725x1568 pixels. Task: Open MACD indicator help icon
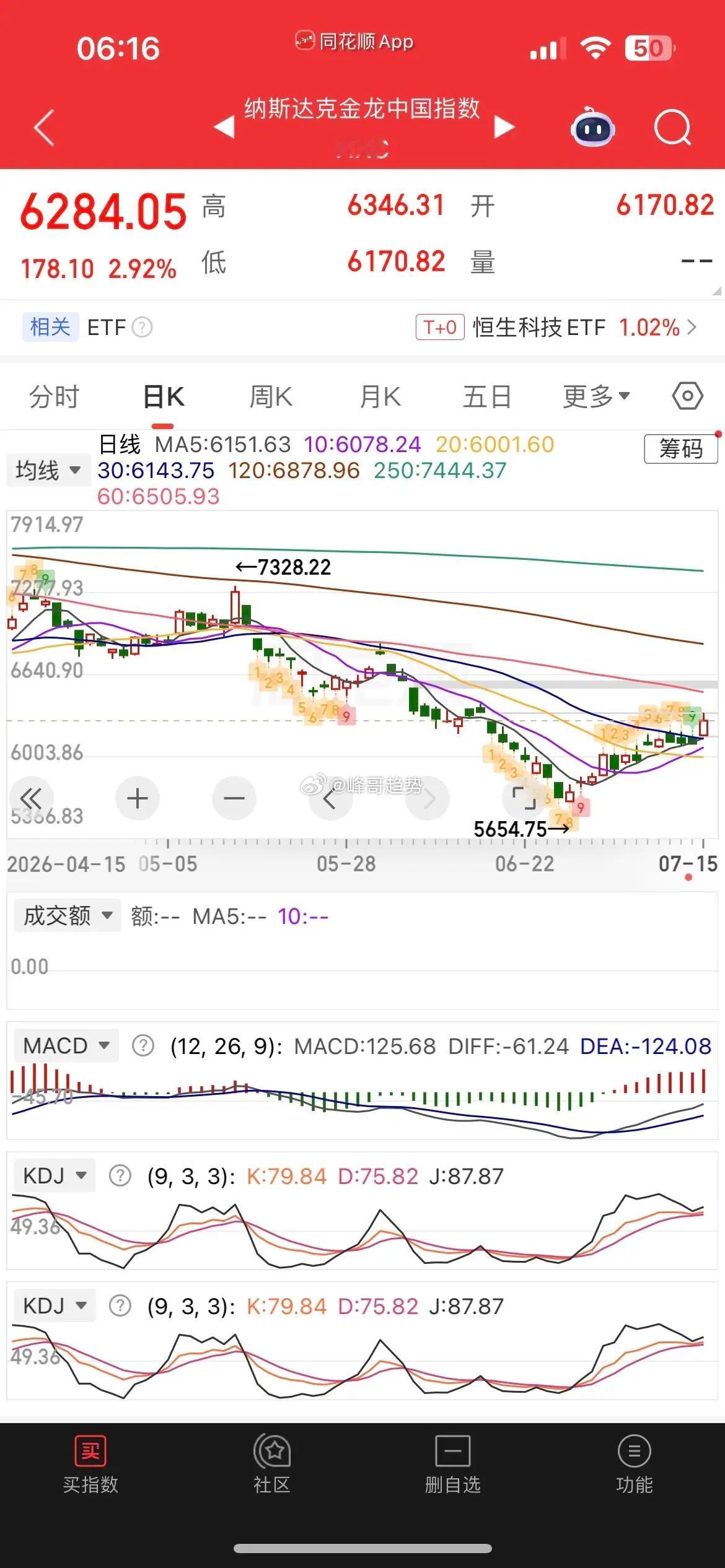pyautogui.click(x=143, y=1046)
